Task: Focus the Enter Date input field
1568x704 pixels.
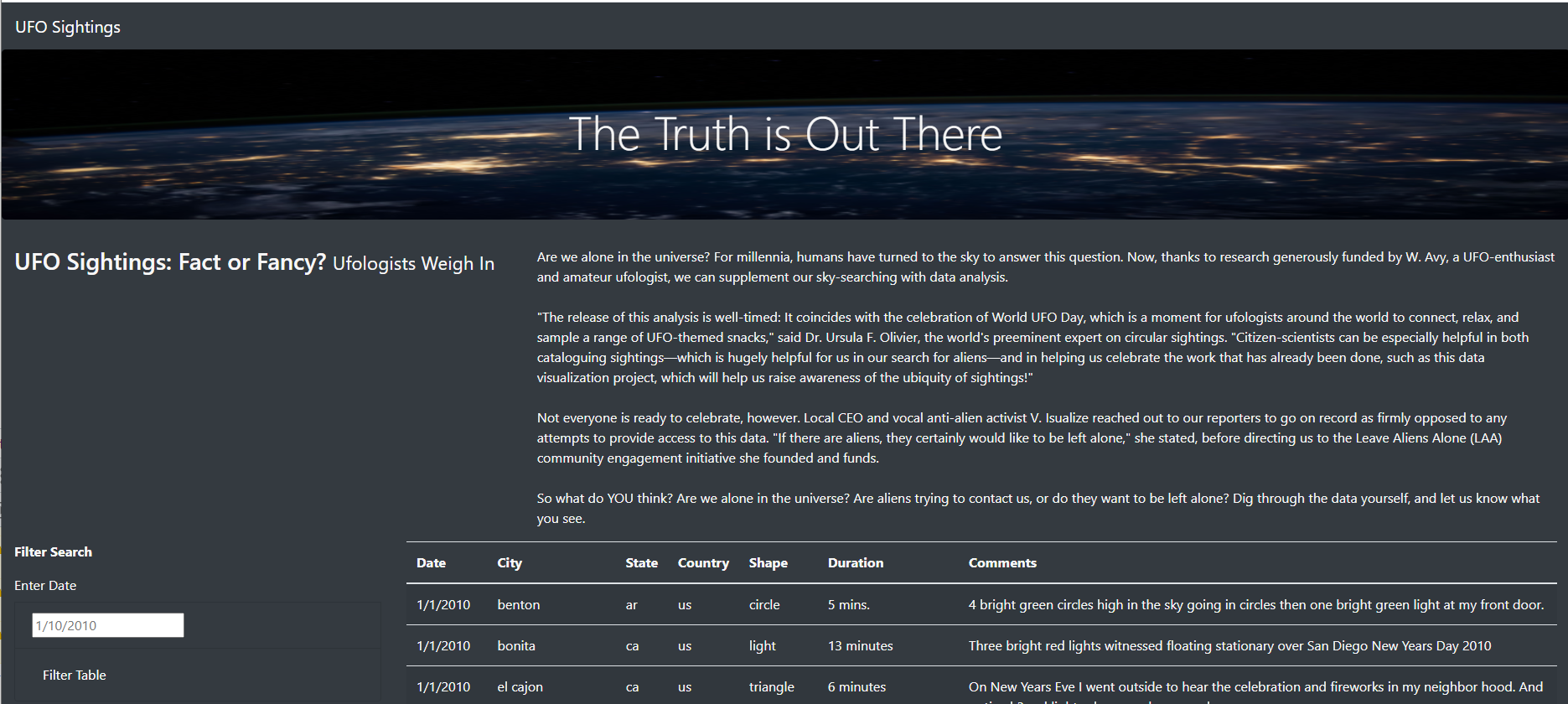Action: point(108,625)
